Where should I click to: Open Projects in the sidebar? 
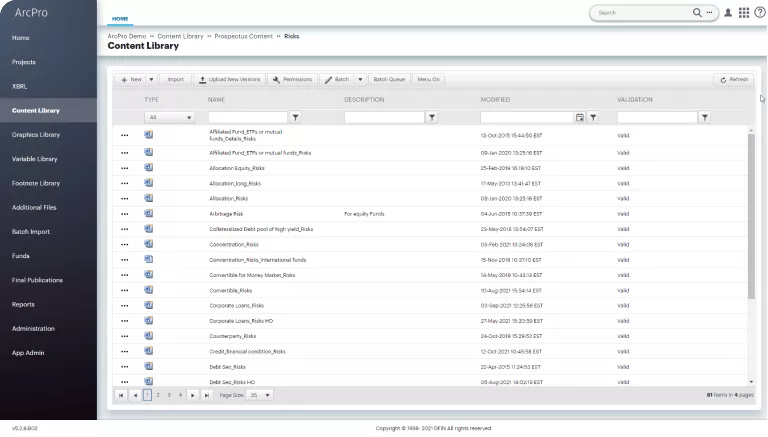pyautogui.click(x=24, y=62)
